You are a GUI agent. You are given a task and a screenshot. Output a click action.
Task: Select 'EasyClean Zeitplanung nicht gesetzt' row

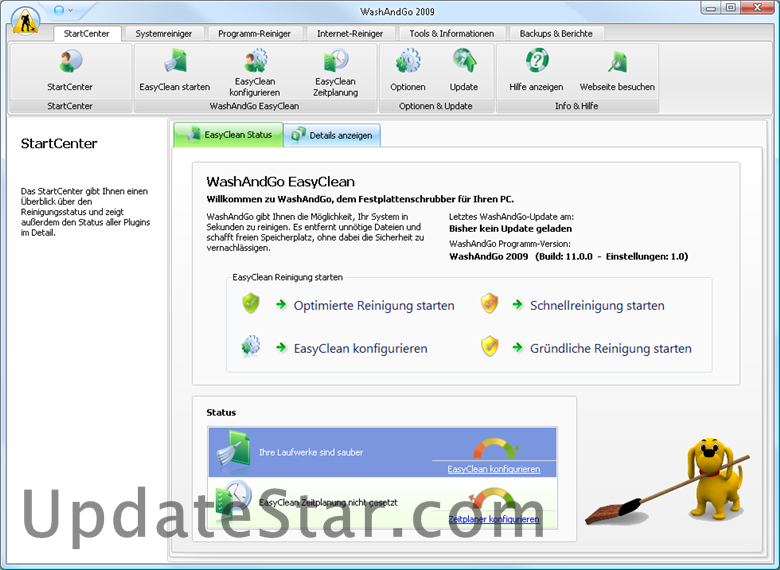[383, 503]
